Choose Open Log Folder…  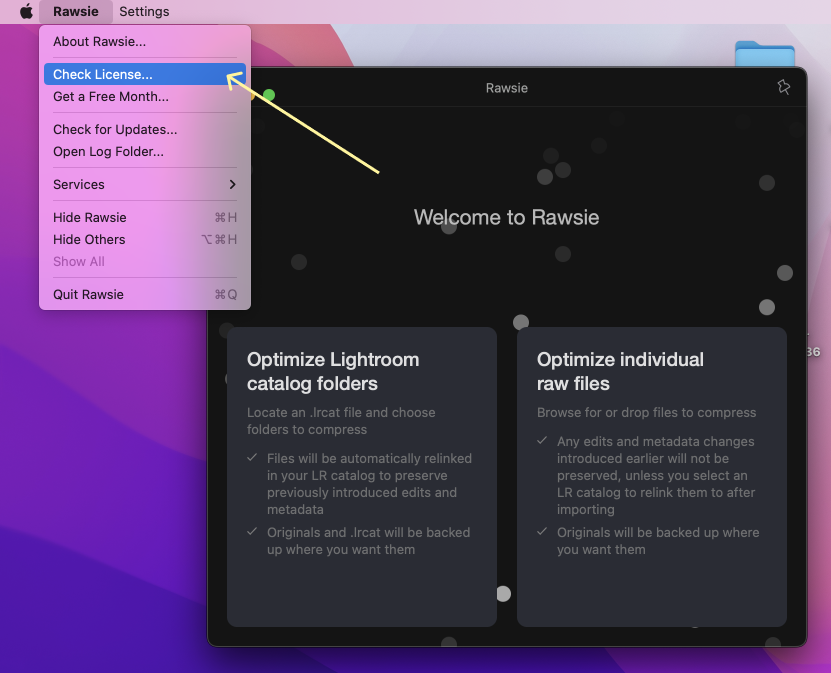coord(145,152)
